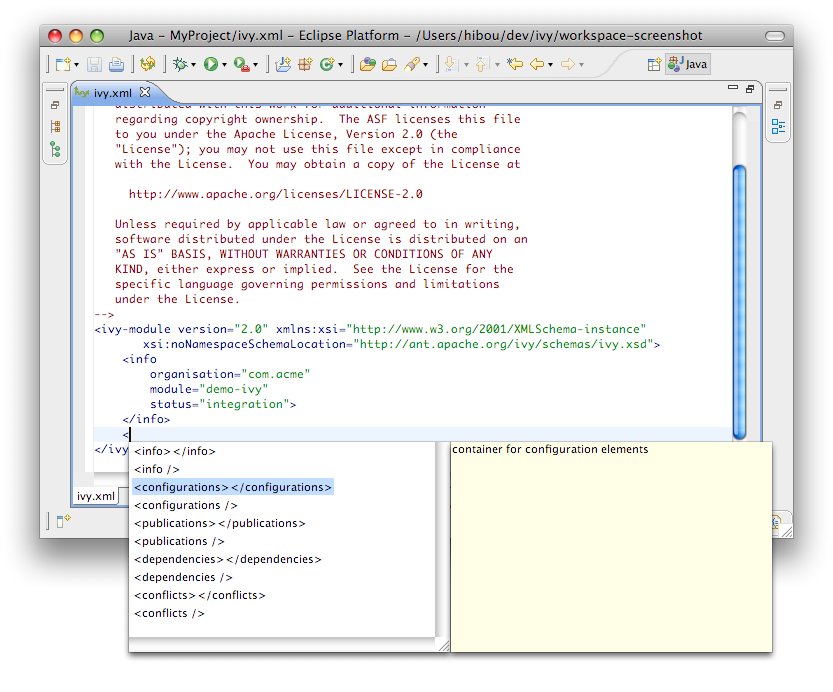Viewport: 833px width, 692px height.
Task: Choose <configurations></configurations> from the suggestions
Action: coord(231,487)
